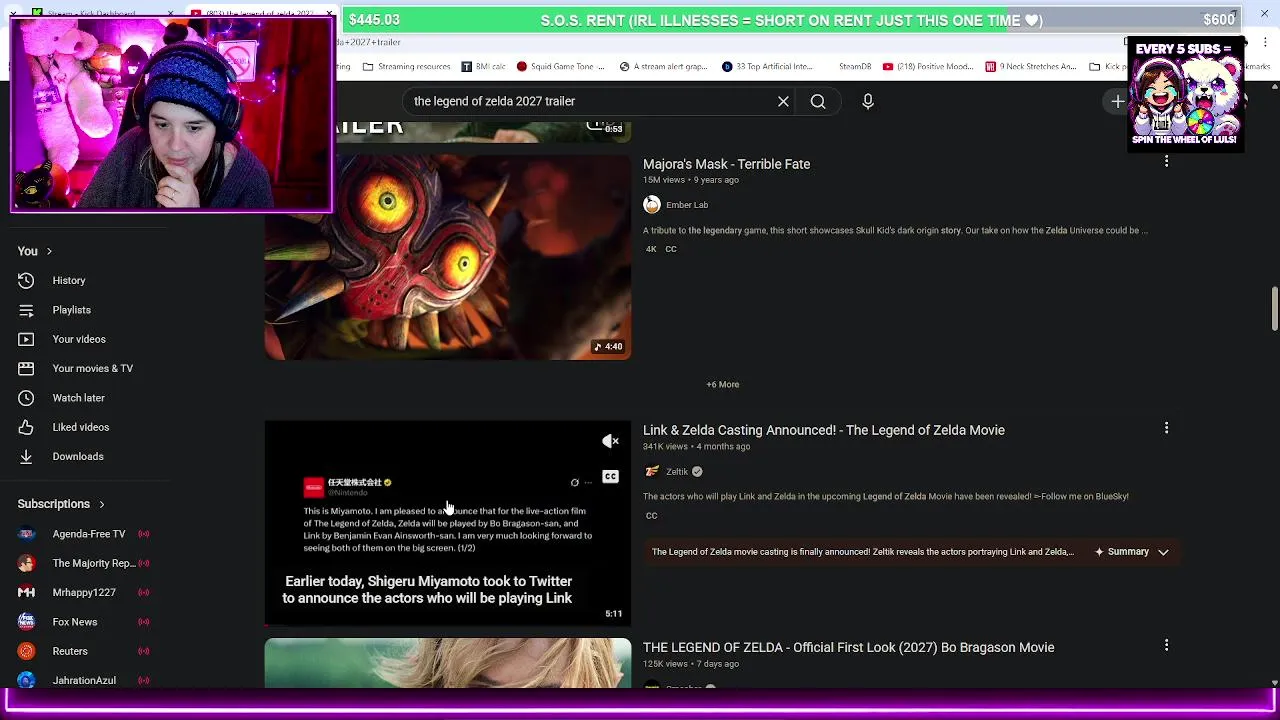Click the 4:40 duration label
The image size is (1280, 720).
(608, 347)
